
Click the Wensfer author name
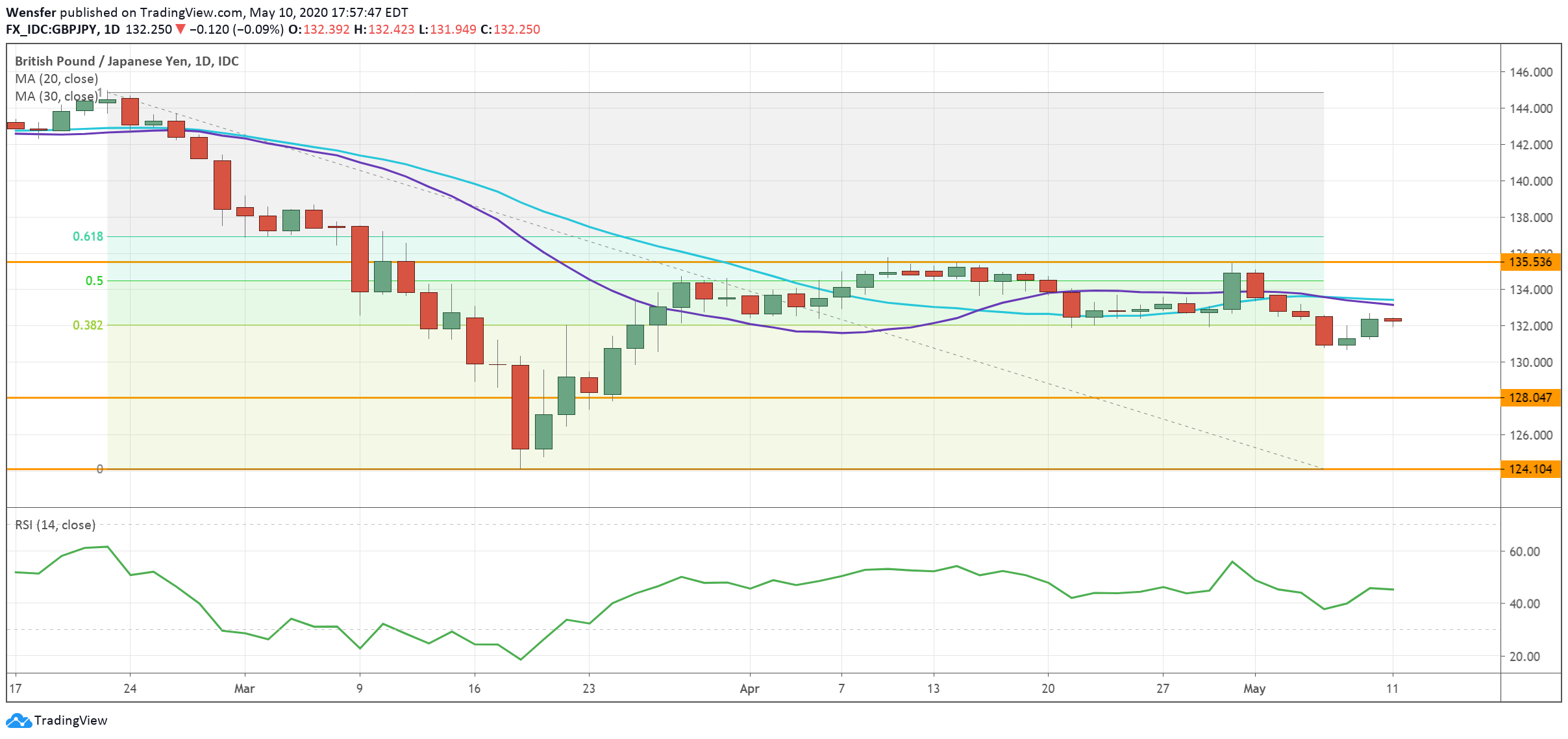[x=31, y=12]
